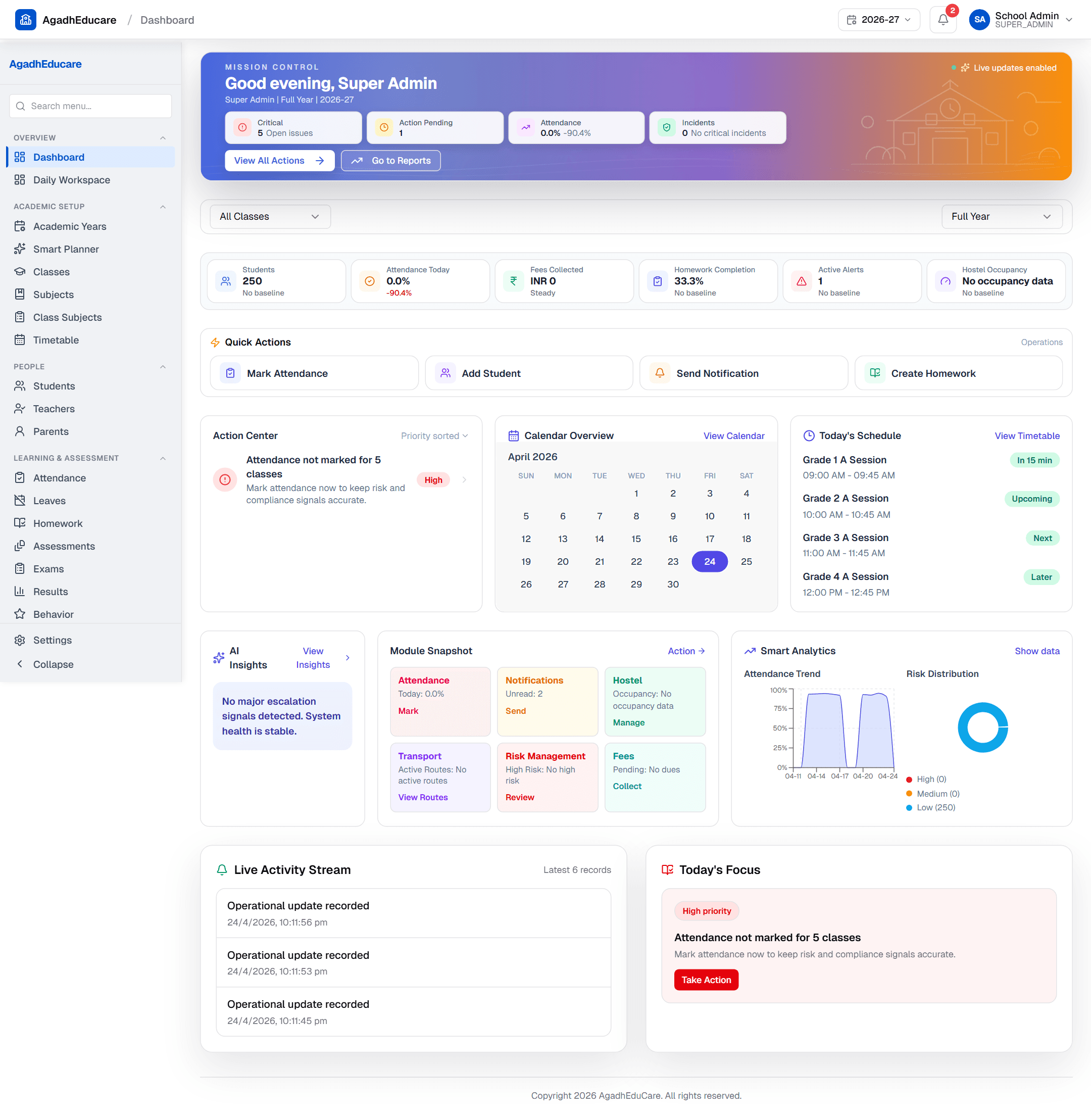Go to Timetable in sidebar
1091x1120 pixels.
[x=90, y=340]
